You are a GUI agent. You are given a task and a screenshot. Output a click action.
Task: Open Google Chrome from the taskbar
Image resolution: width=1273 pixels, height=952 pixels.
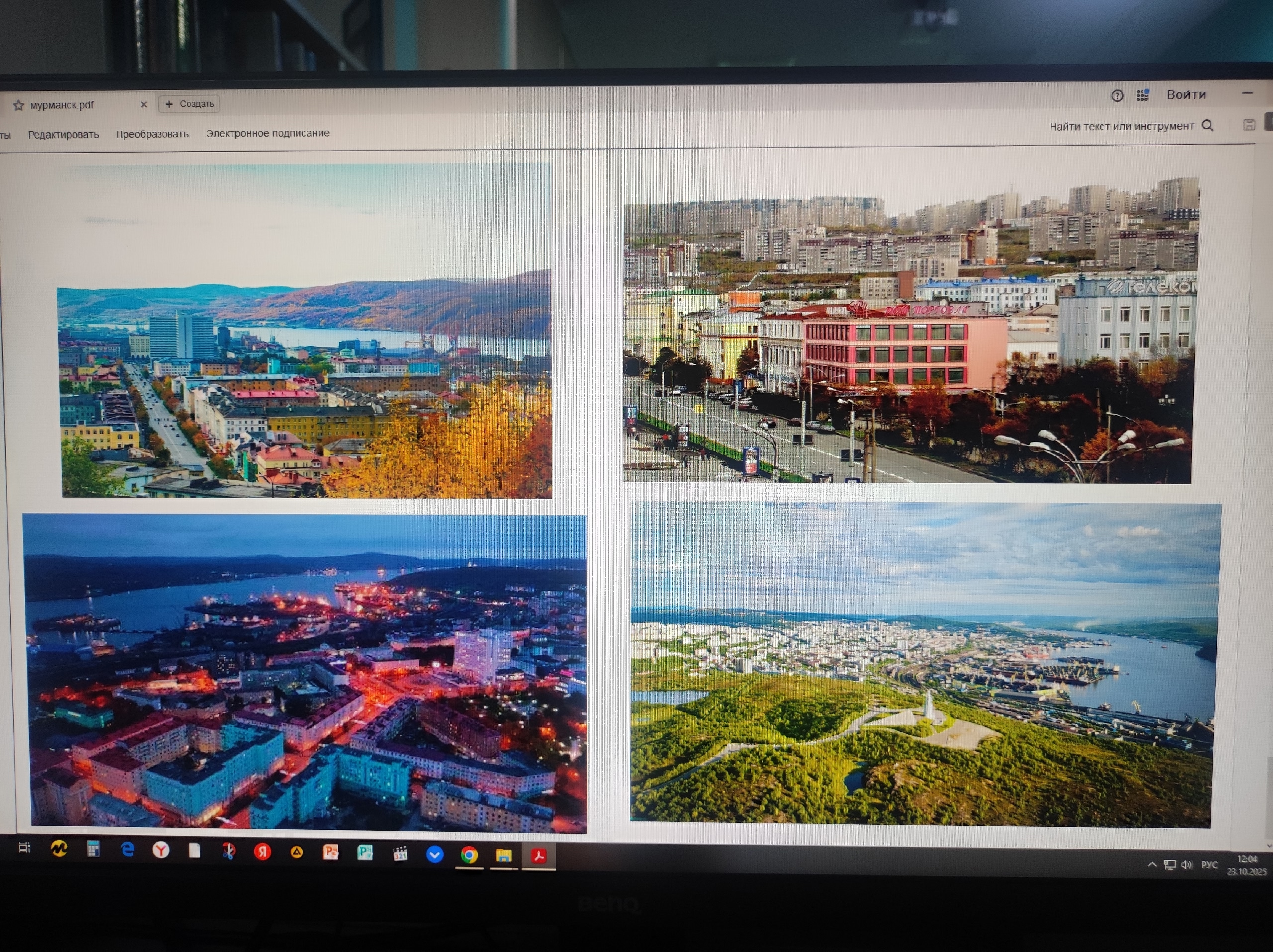click(x=469, y=855)
